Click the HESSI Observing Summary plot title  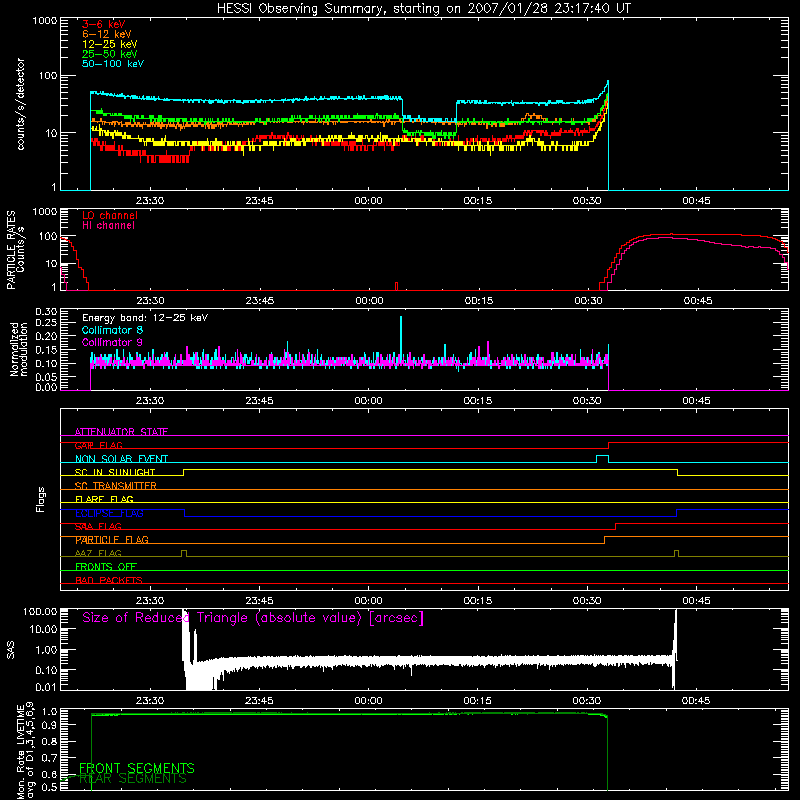pyautogui.click(x=423, y=9)
